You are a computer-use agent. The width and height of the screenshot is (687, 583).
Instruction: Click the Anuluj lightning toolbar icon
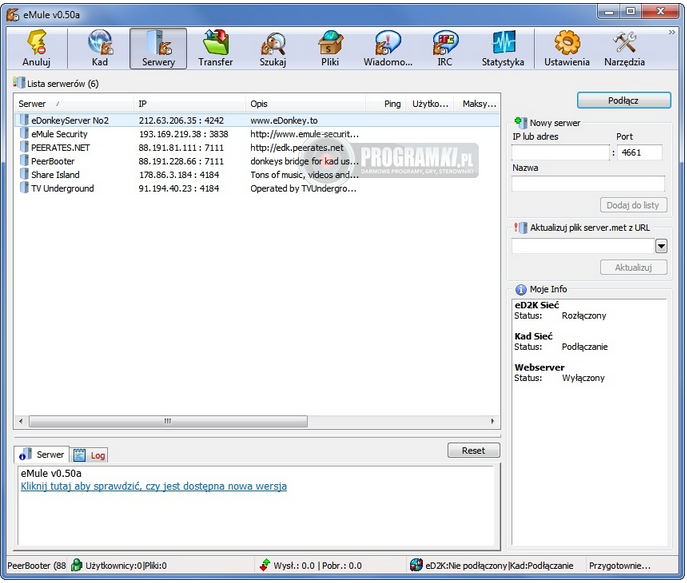click(37, 42)
